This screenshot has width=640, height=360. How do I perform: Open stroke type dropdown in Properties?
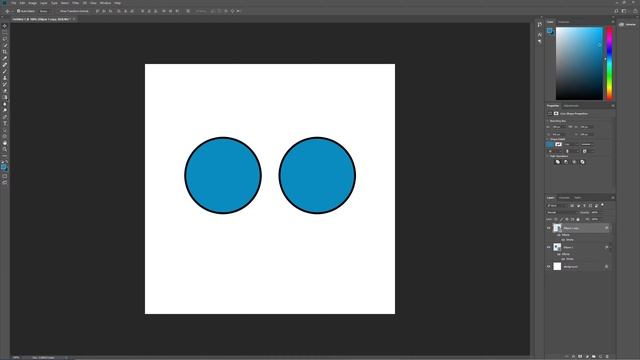[x=587, y=144]
